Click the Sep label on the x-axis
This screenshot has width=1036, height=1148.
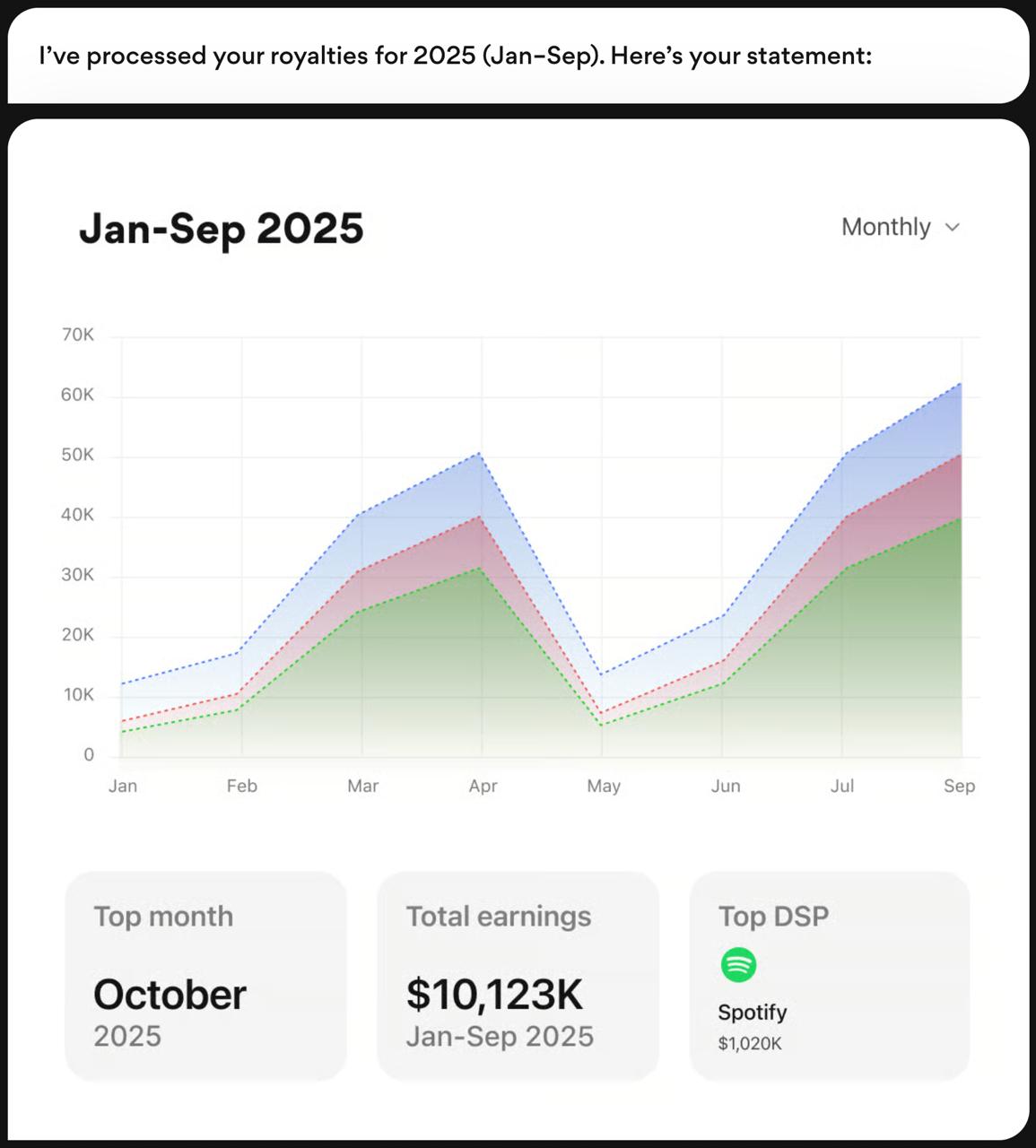click(x=959, y=786)
